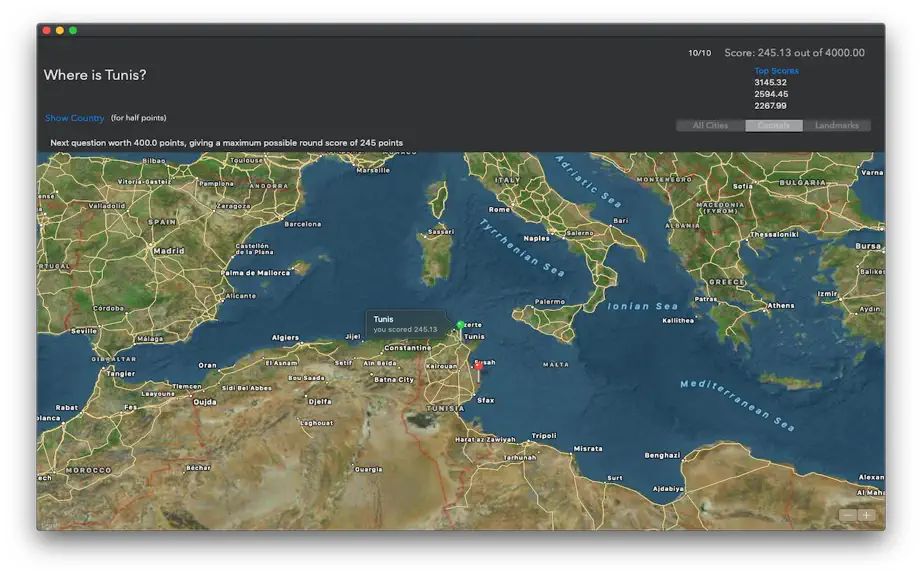The width and height of the screenshot is (922, 576).
Task: Click the Bari label on the map
Action: 620,220
